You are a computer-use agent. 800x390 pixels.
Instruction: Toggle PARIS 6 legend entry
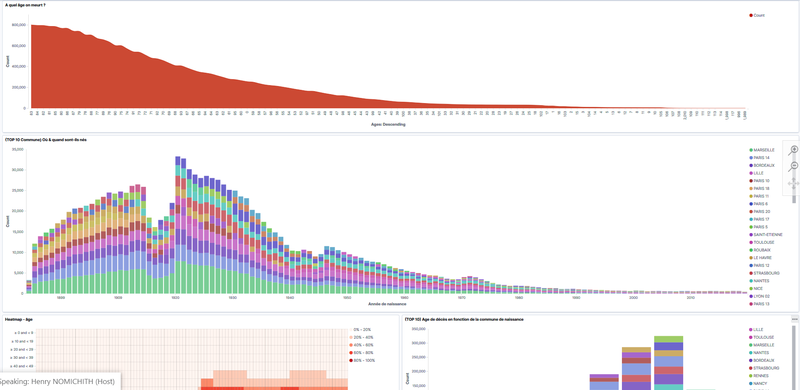(758, 204)
